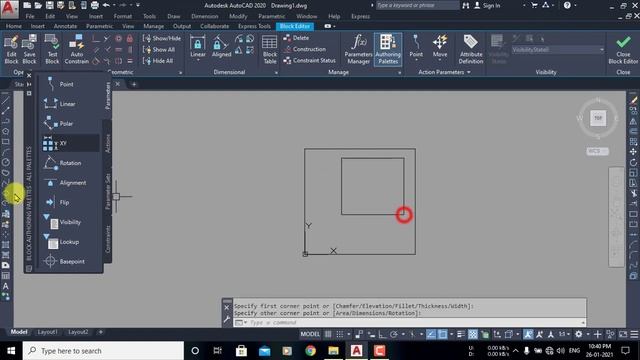640x360 pixels.
Task: Toggle ortho mode in status bar
Action: pos(382,334)
